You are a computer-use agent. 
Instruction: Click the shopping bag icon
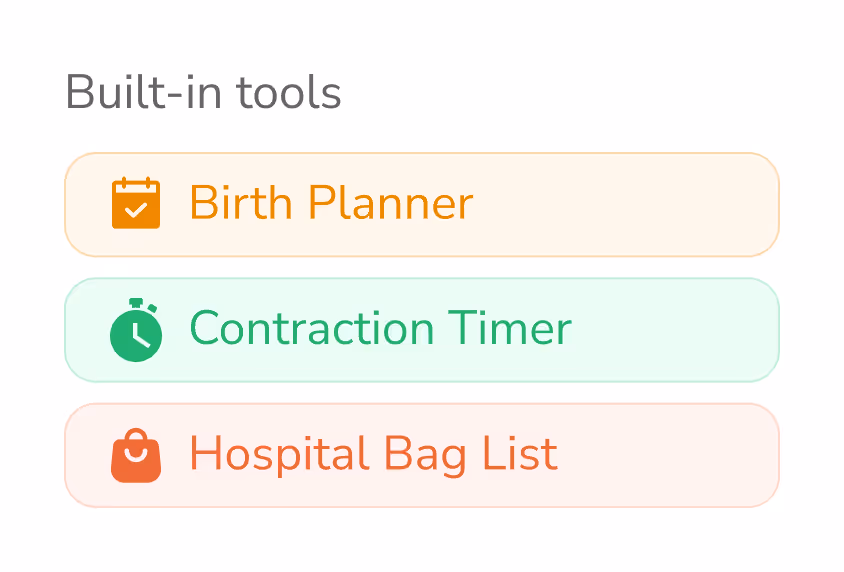pyautogui.click(x=136, y=455)
